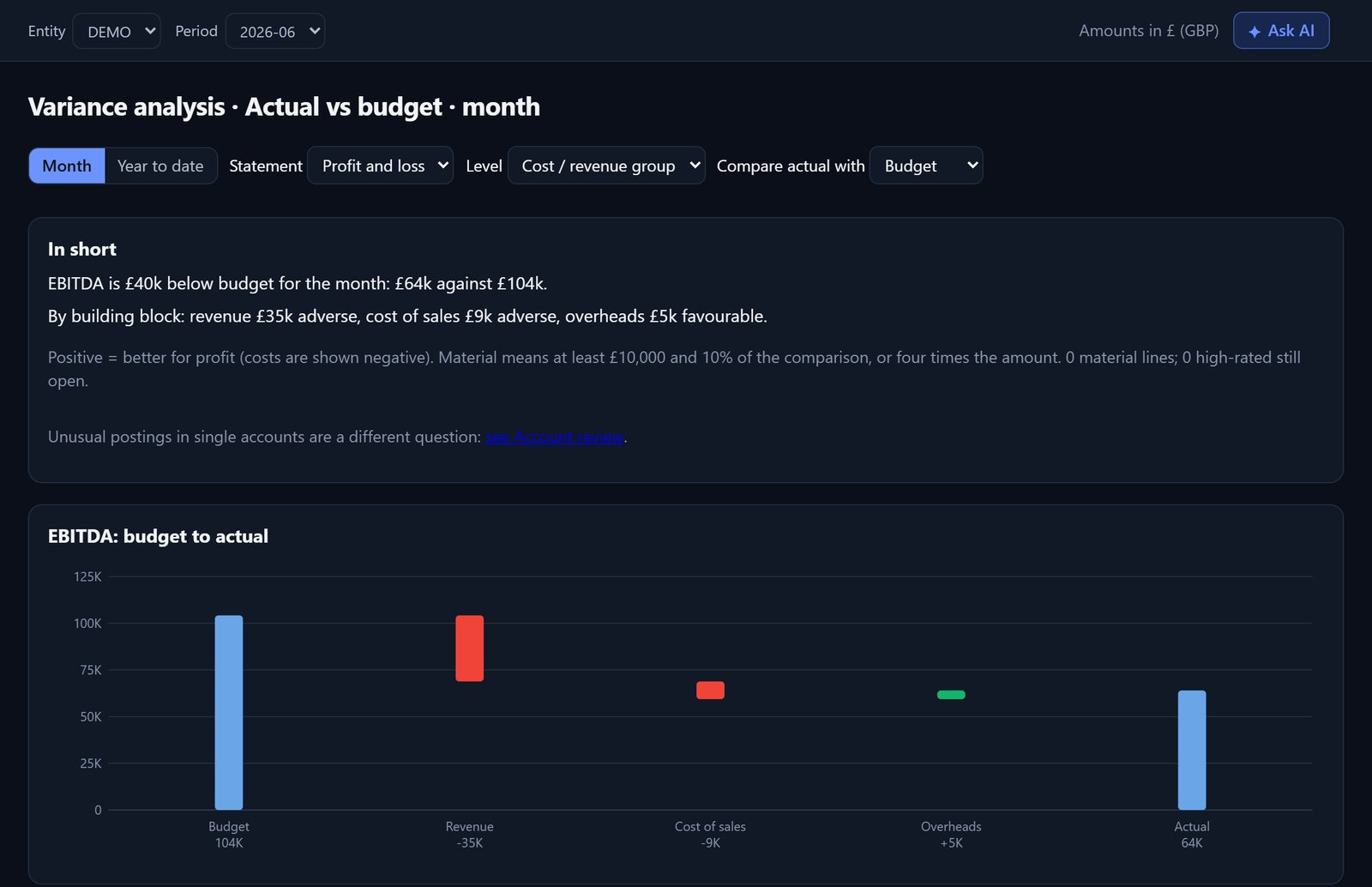Click the EBITDA: budget to actual heading
The width and height of the screenshot is (1372, 887).
(x=158, y=536)
